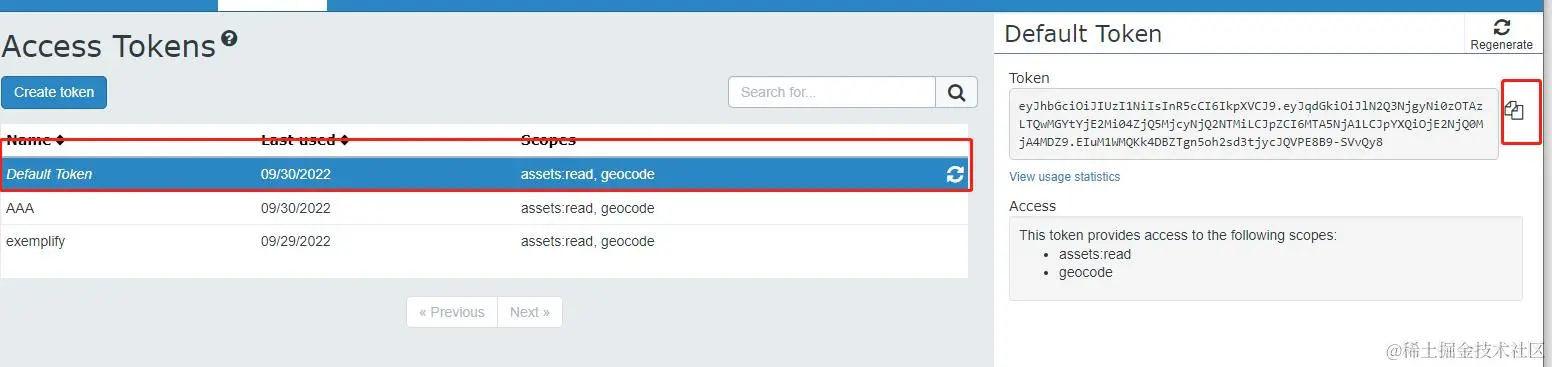This screenshot has width=1552, height=367.
Task: Create a new token
Action: tap(54, 92)
